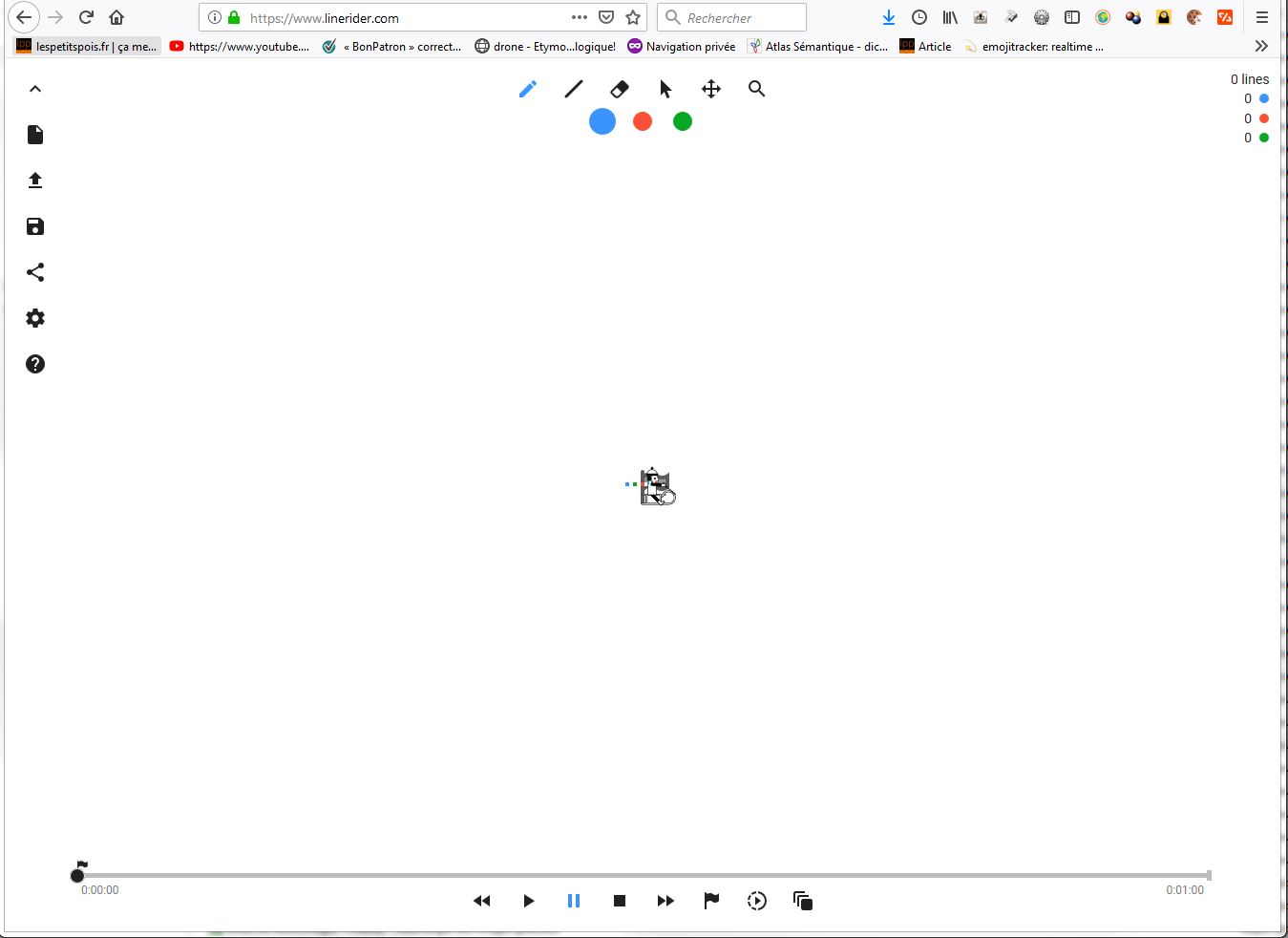Screen dimensions: 1288x938
Task: Open Settings gear in sidebar
Action: [35, 318]
